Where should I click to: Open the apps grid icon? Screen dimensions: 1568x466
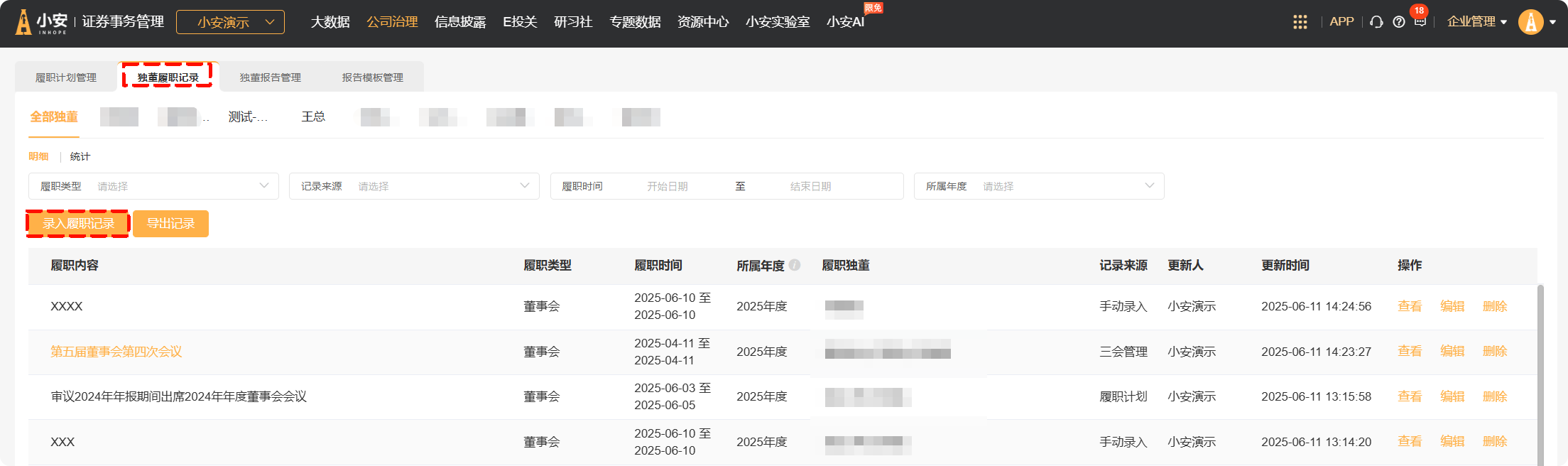pyautogui.click(x=1300, y=22)
